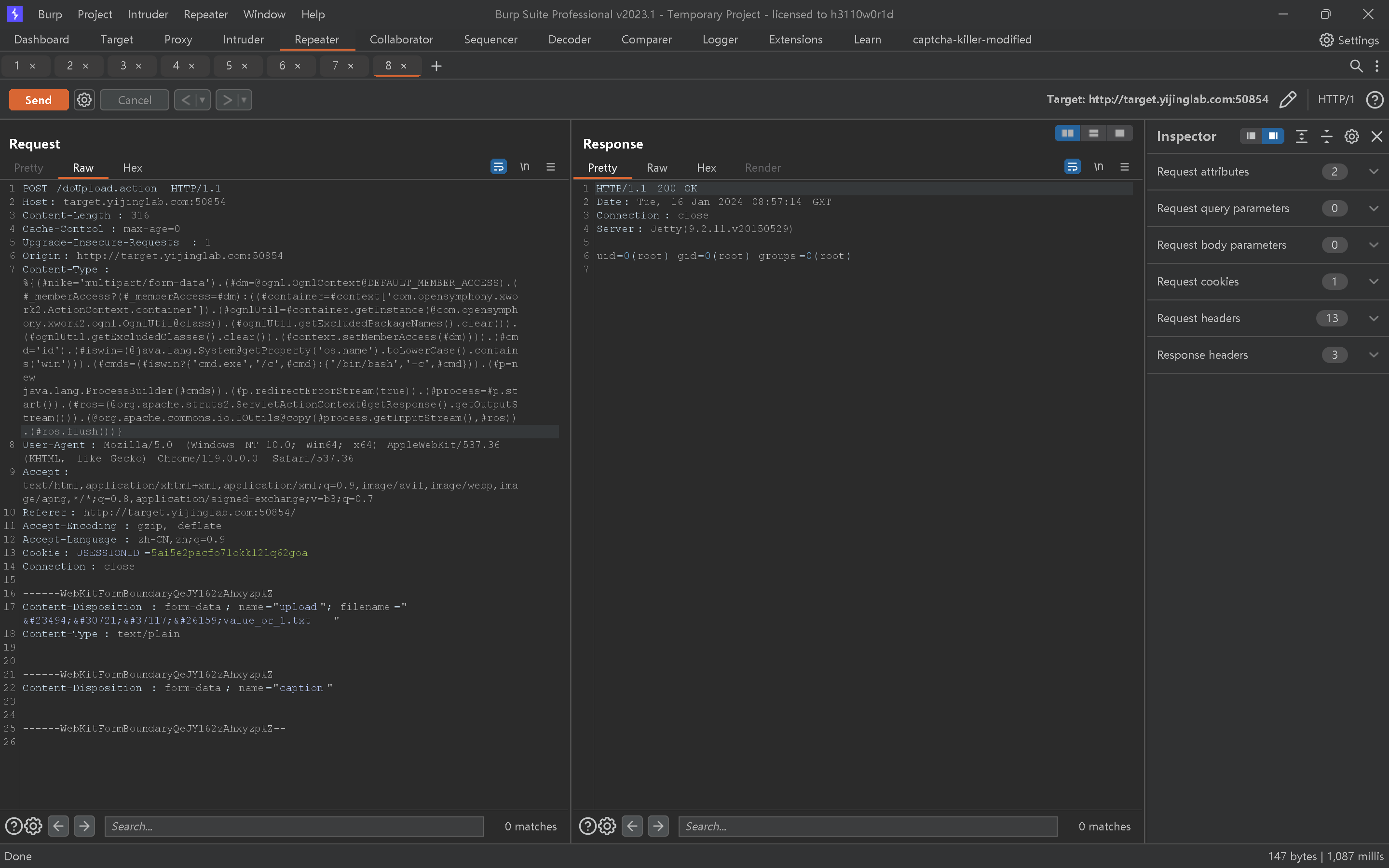
Task: Click the orange Send button
Action: tap(39, 100)
